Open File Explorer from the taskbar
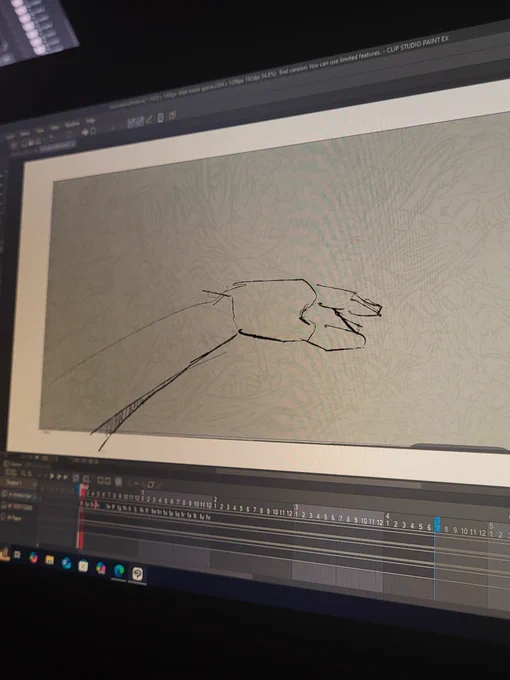The image size is (510, 680). tap(49, 559)
